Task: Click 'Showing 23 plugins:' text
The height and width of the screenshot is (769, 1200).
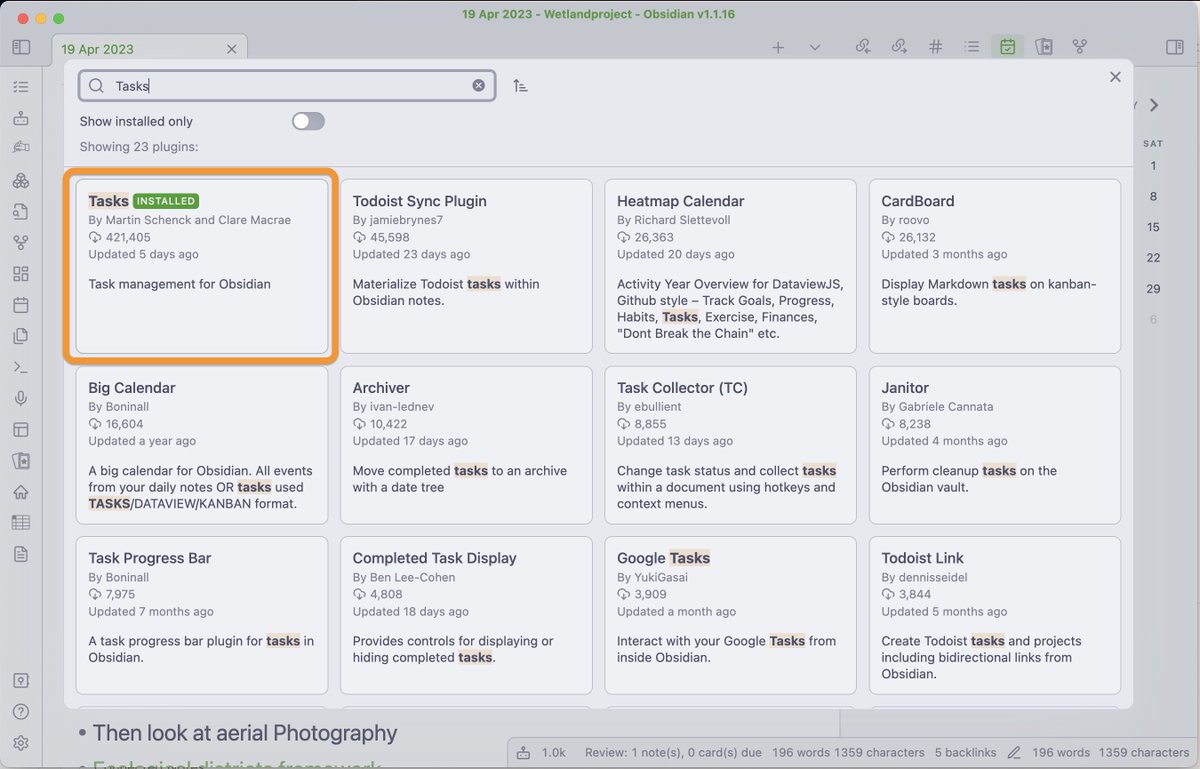Action: [x=139, y=147]
